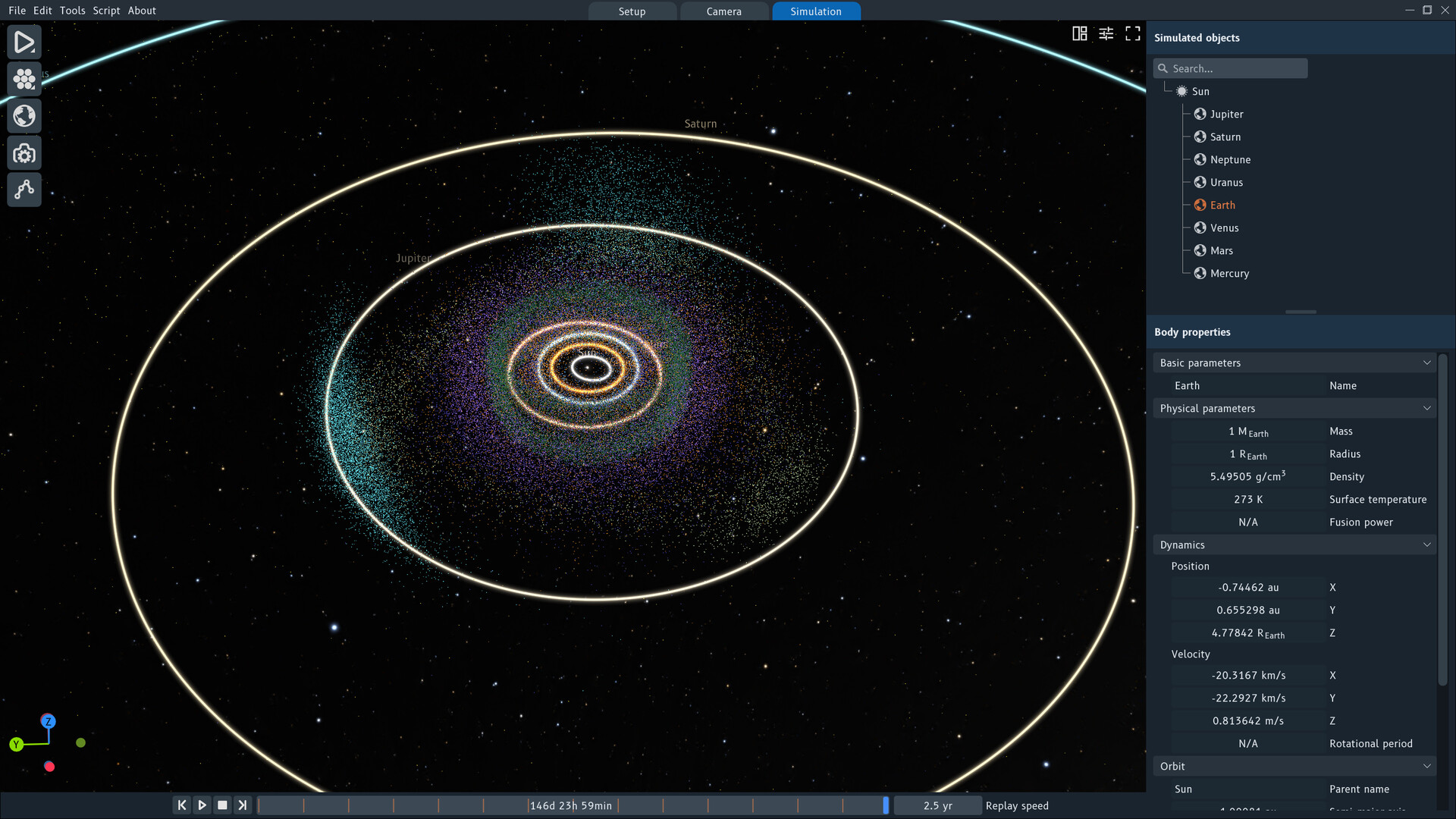
Task: Open the Script menu
Action: coord(106,11)
